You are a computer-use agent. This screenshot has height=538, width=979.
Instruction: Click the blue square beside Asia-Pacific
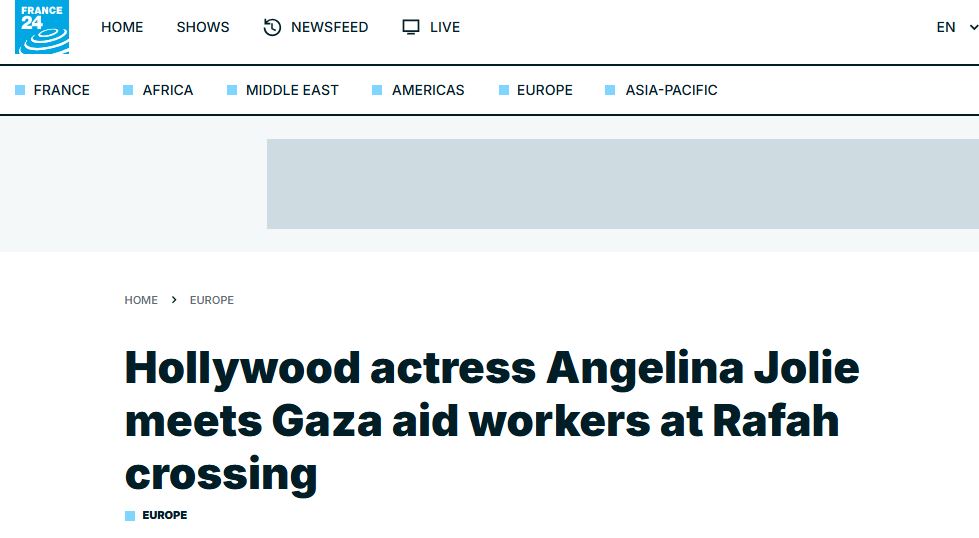pos(610,91)
